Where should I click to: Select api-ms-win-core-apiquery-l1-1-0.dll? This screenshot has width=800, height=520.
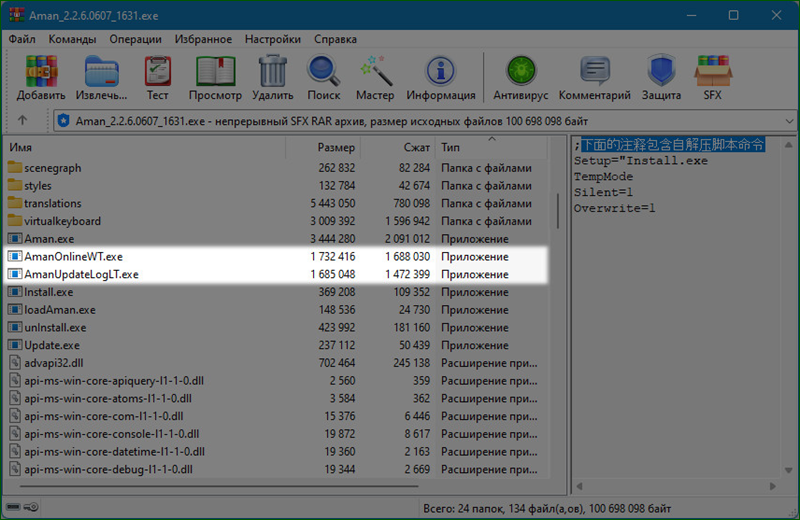pyautogui.click(x=114, y=381)
